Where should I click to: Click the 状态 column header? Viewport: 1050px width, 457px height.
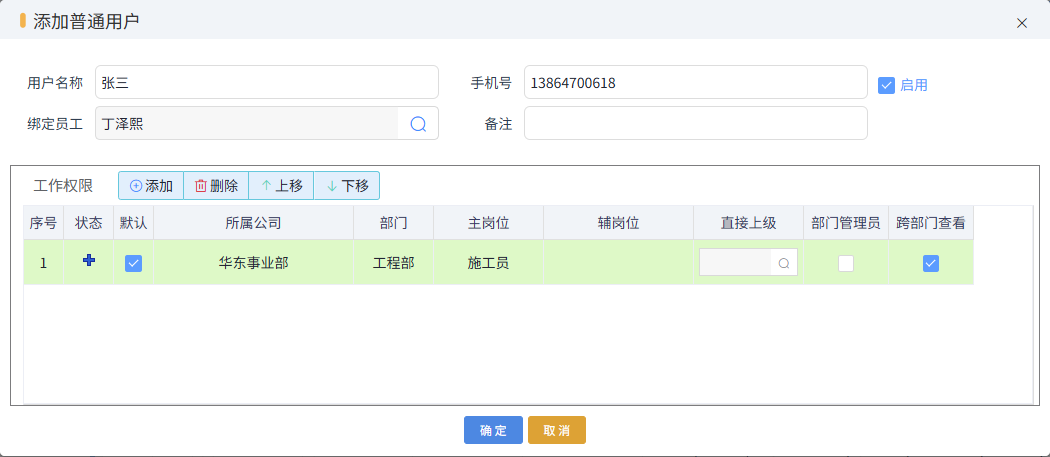tap(88, 223)
